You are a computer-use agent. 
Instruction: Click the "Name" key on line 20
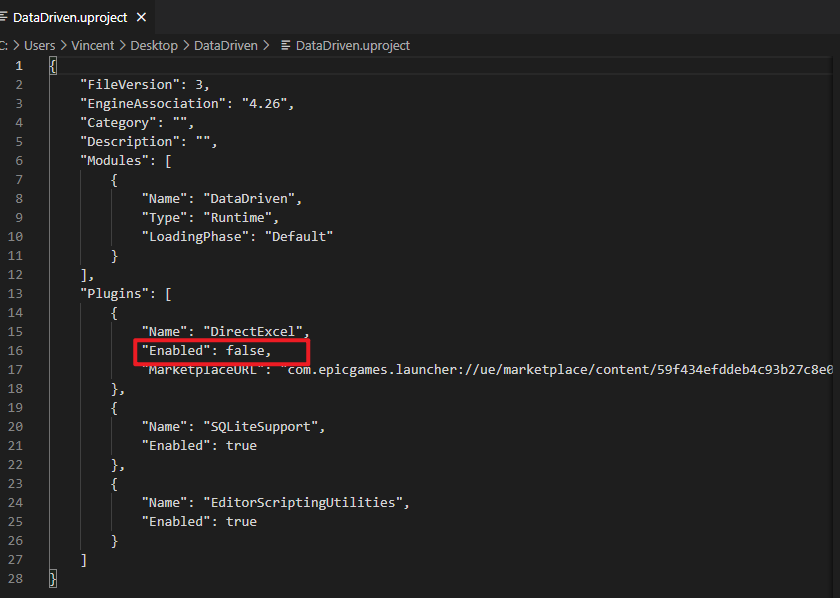pyautogui.click(x=165, y=427)
